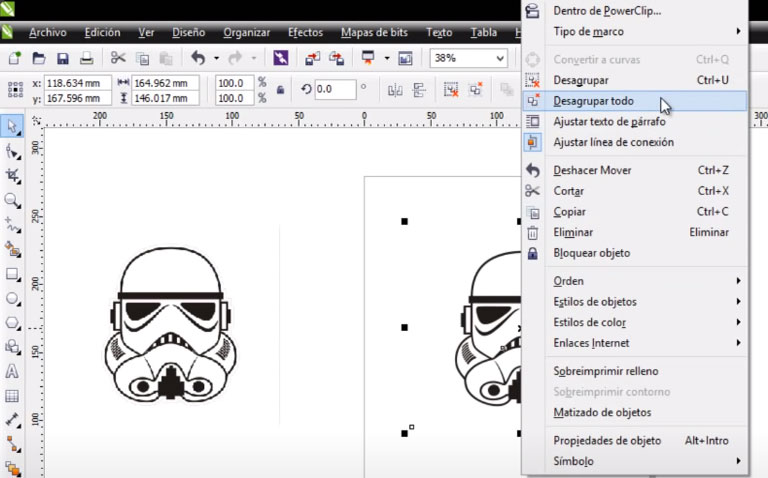Choose Eliminar in context menu
768x478 pixels.
click(x=635, y=232)
